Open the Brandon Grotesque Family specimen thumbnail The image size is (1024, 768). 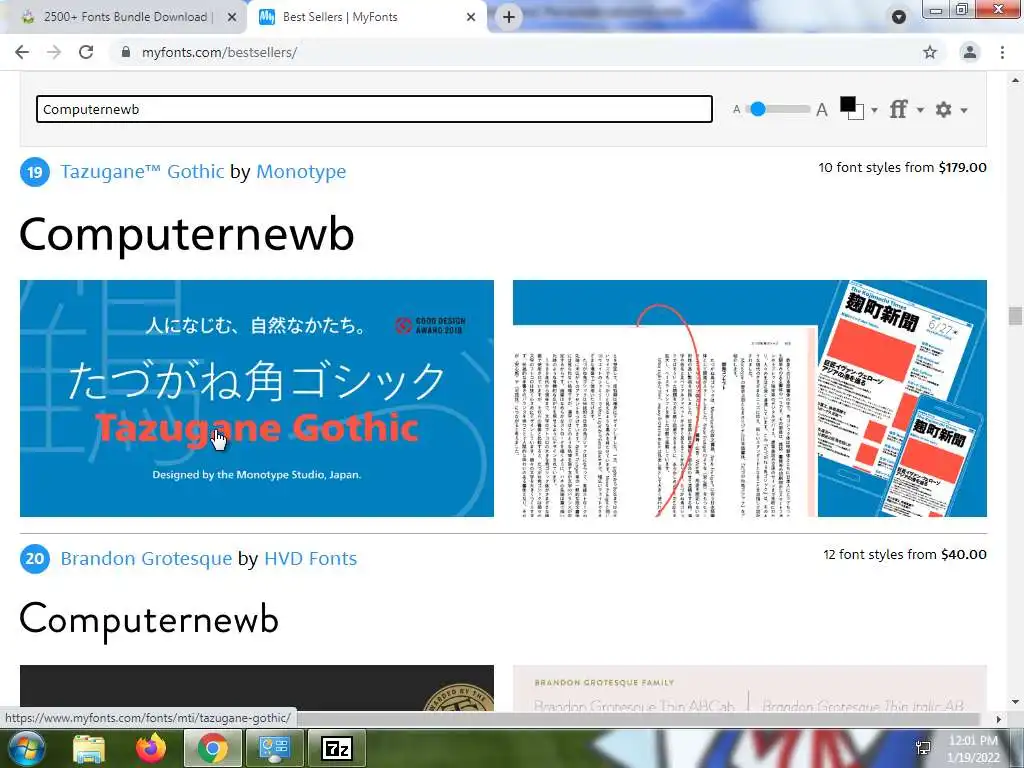point(750,688)
